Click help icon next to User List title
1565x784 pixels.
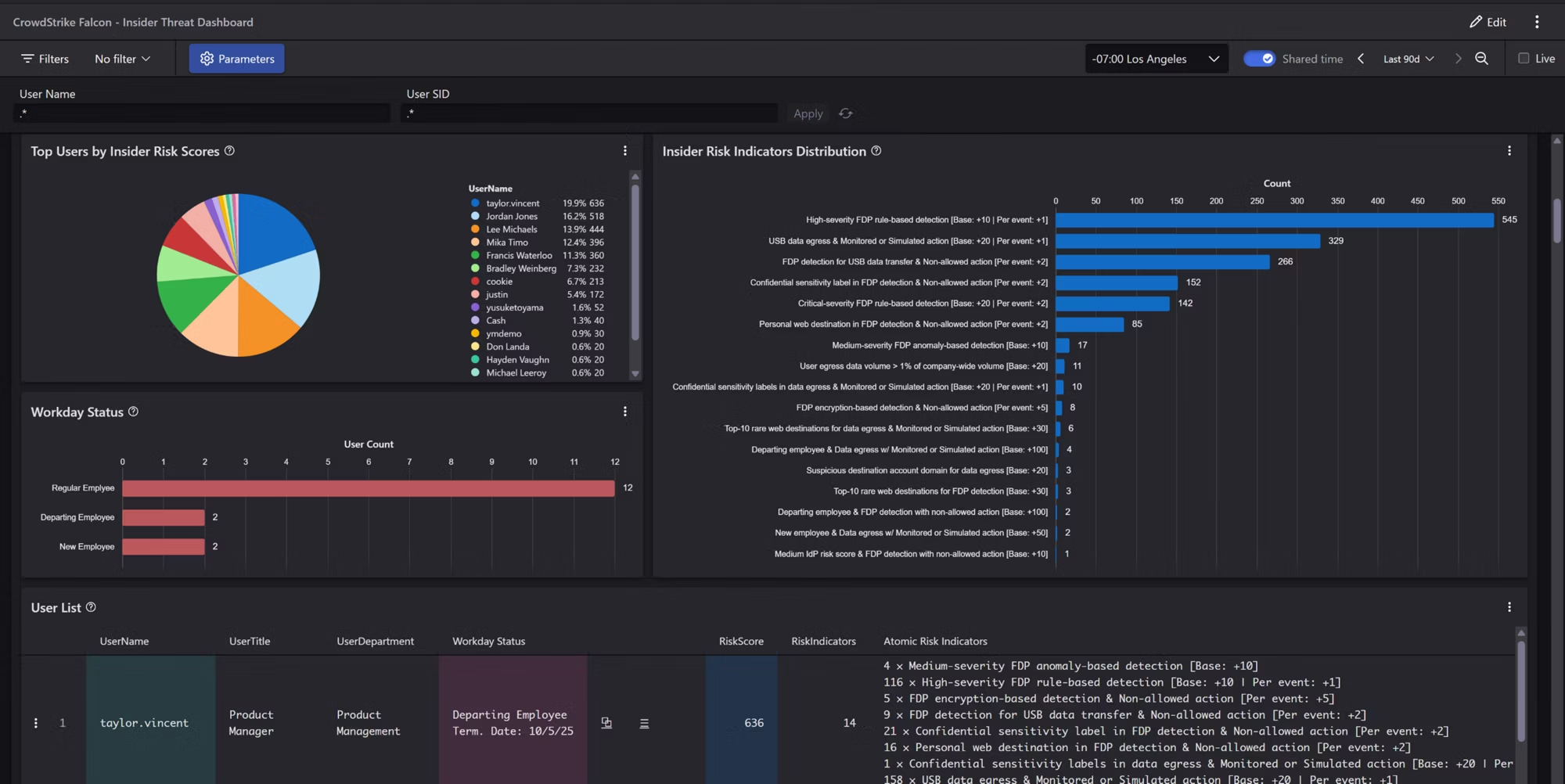click(91, 607)
